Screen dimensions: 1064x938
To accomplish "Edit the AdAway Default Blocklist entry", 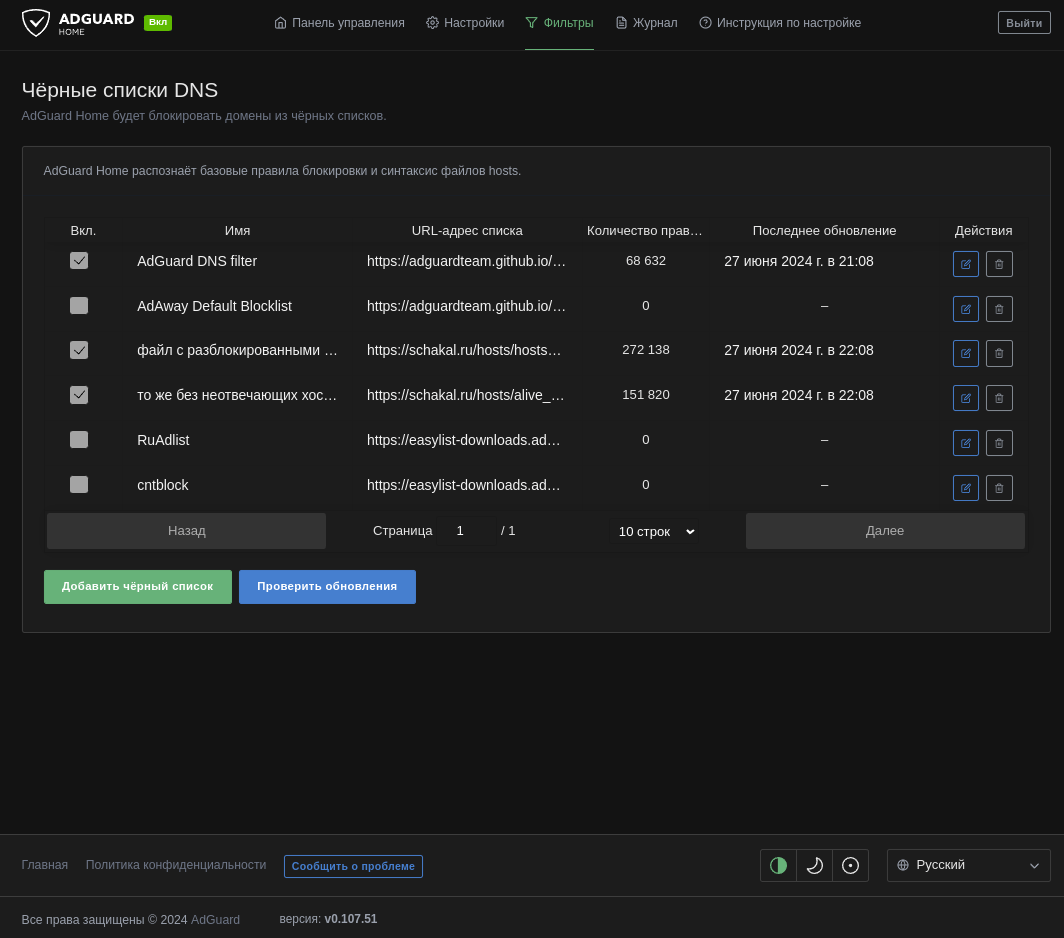I will pos(966,309).
